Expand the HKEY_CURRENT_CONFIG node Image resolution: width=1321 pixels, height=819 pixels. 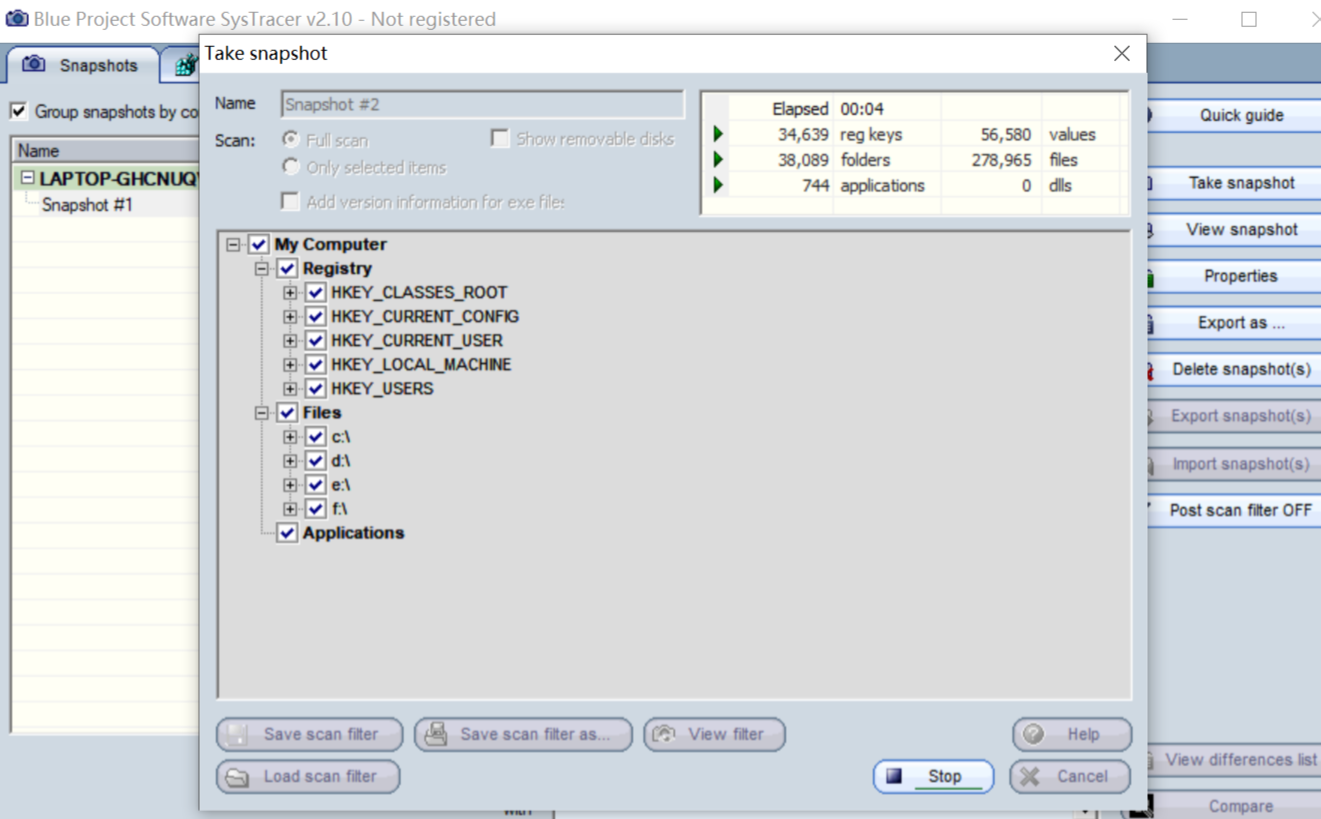290,316
